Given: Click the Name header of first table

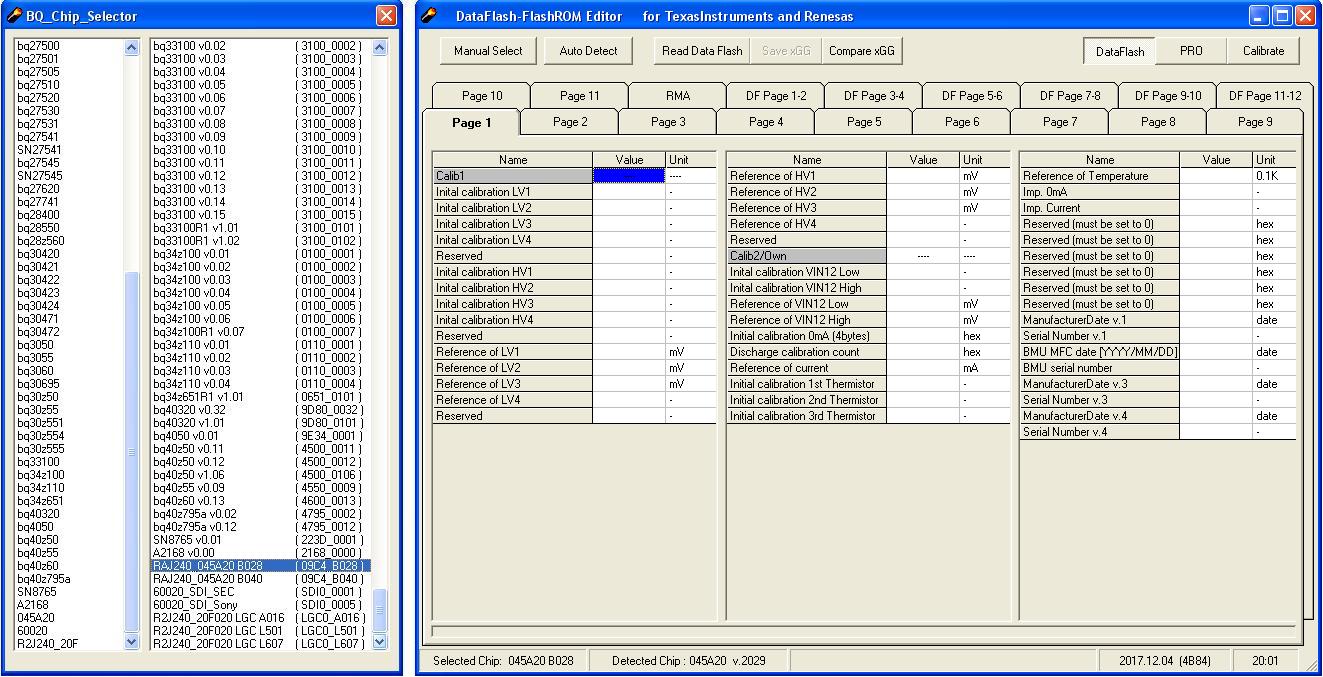Looking at the screenshot, I should pos(512,160).
